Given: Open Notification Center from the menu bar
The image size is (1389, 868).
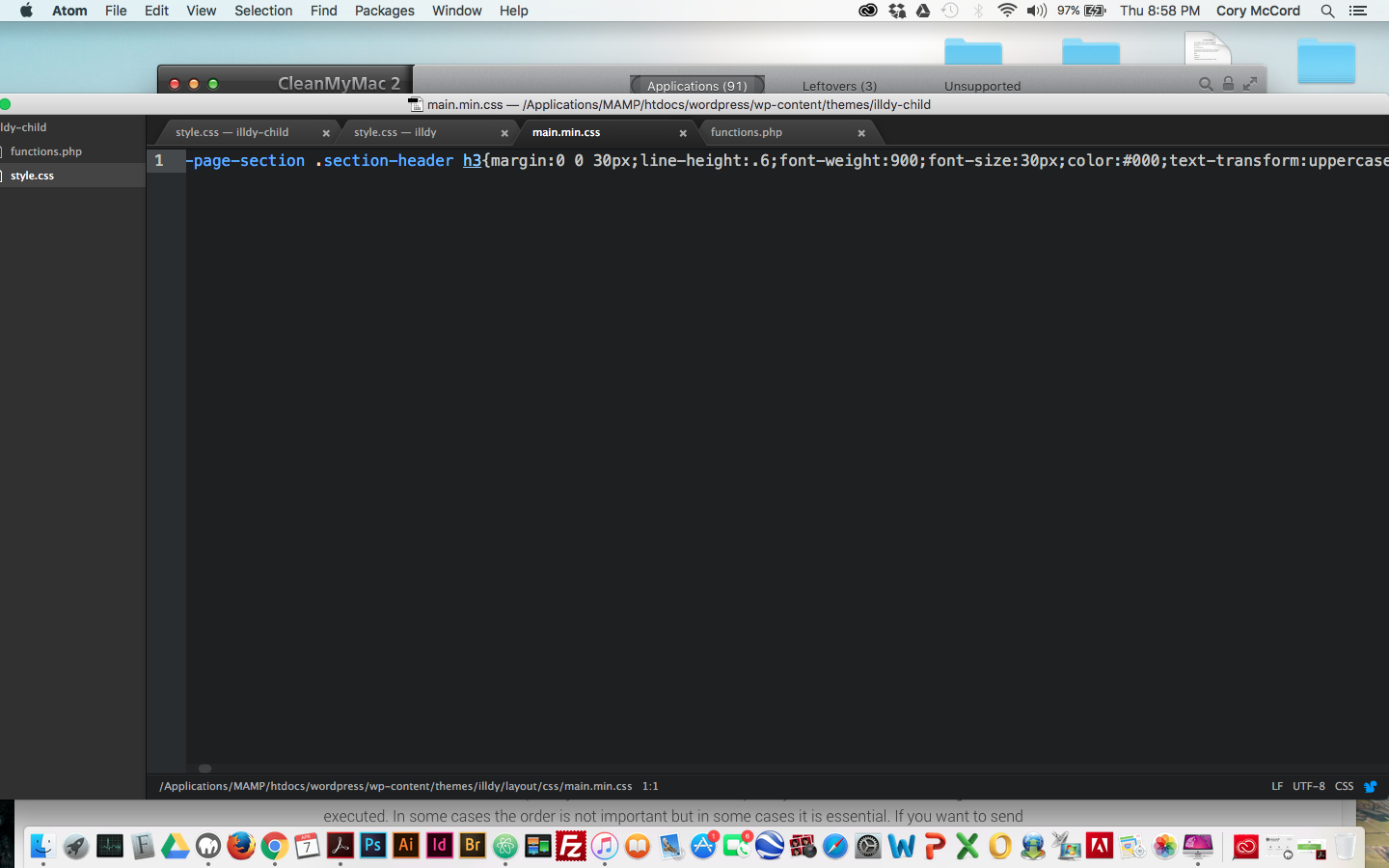Looking at the screenshot, I should click(1358, 11).
